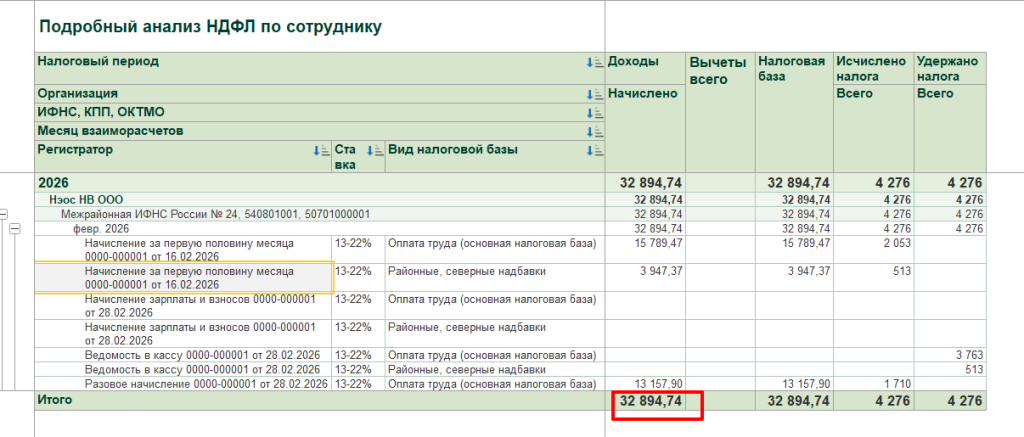Select the 2026 tax period row
Screen dimensions: 1024x437
coord(300,183)
